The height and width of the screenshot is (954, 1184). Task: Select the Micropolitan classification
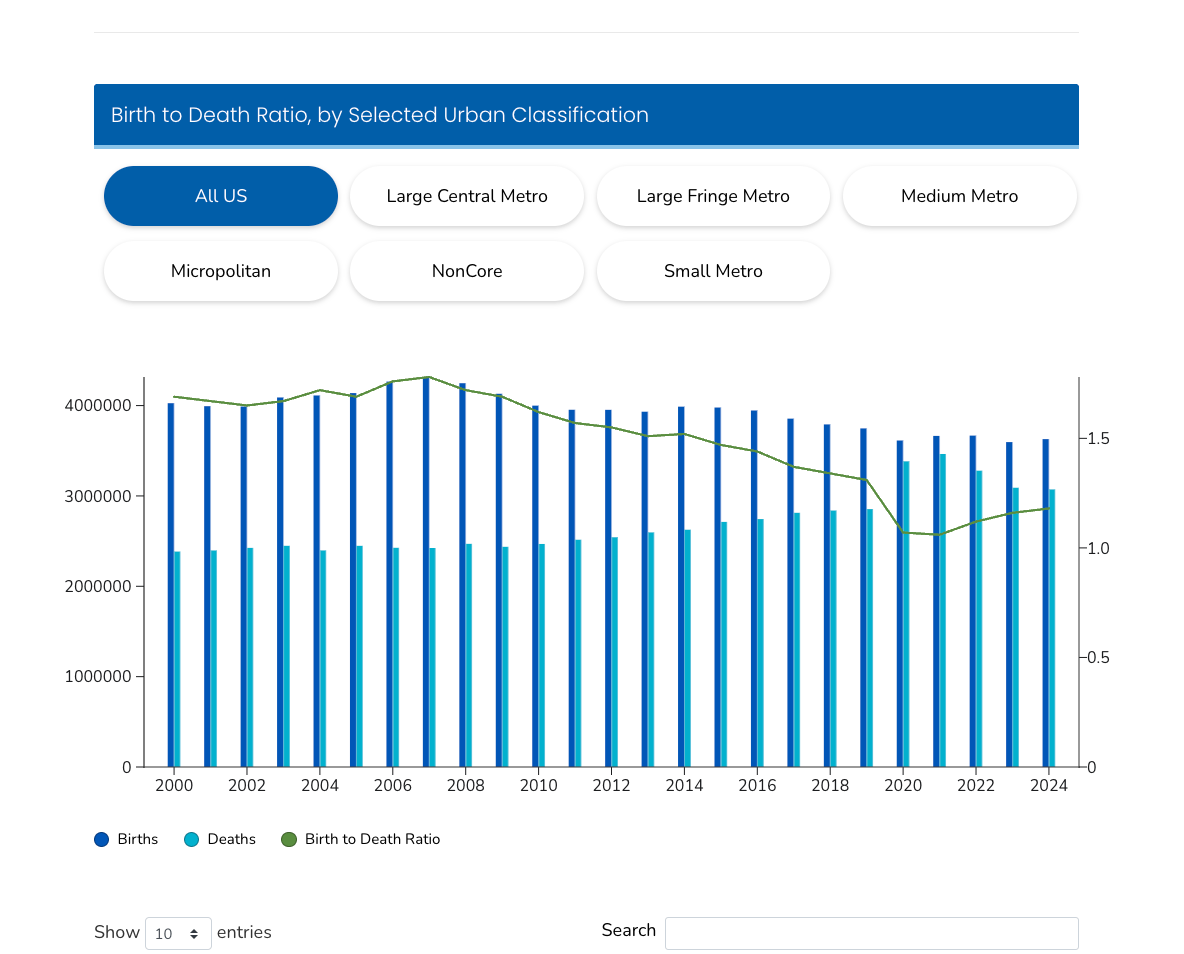[220, 271]
